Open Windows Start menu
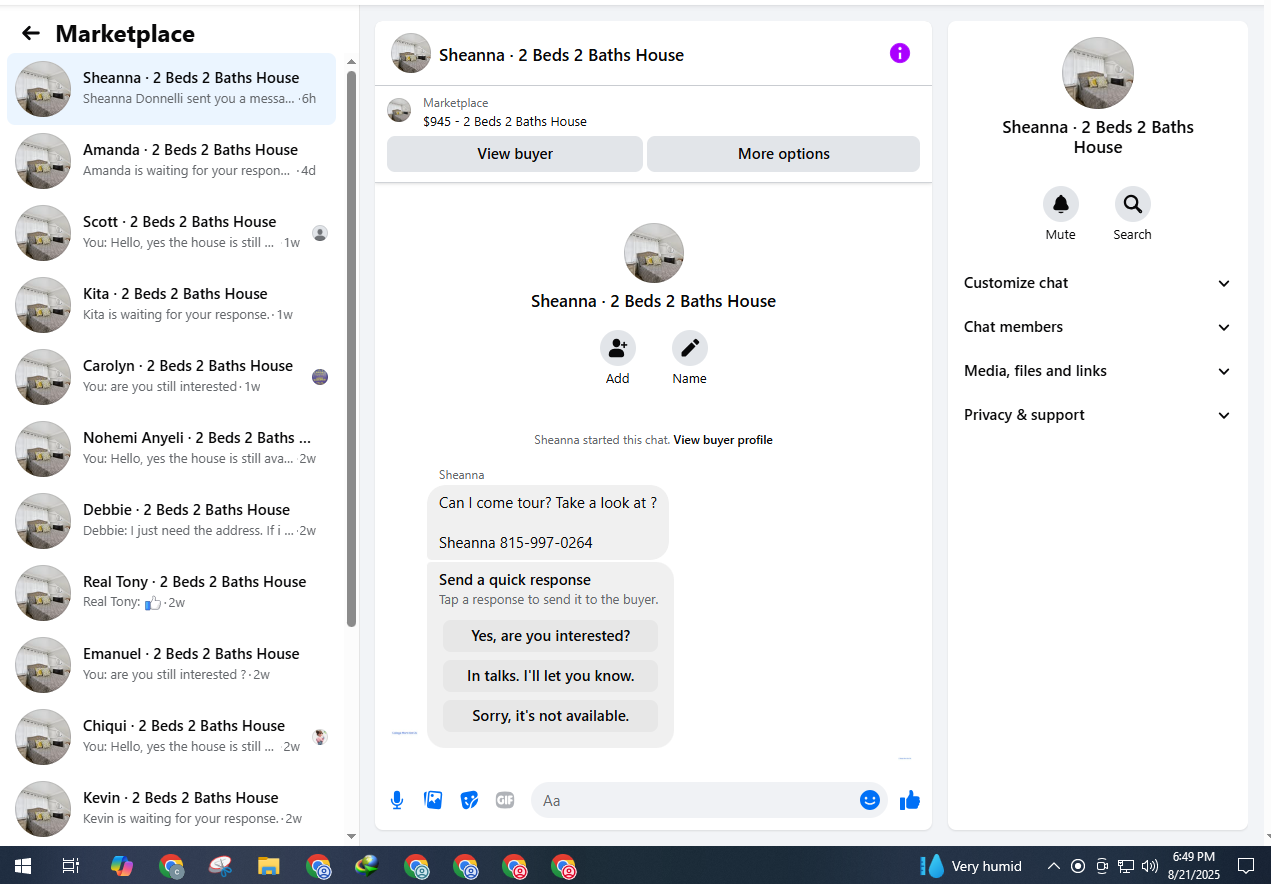 [23, 866]
